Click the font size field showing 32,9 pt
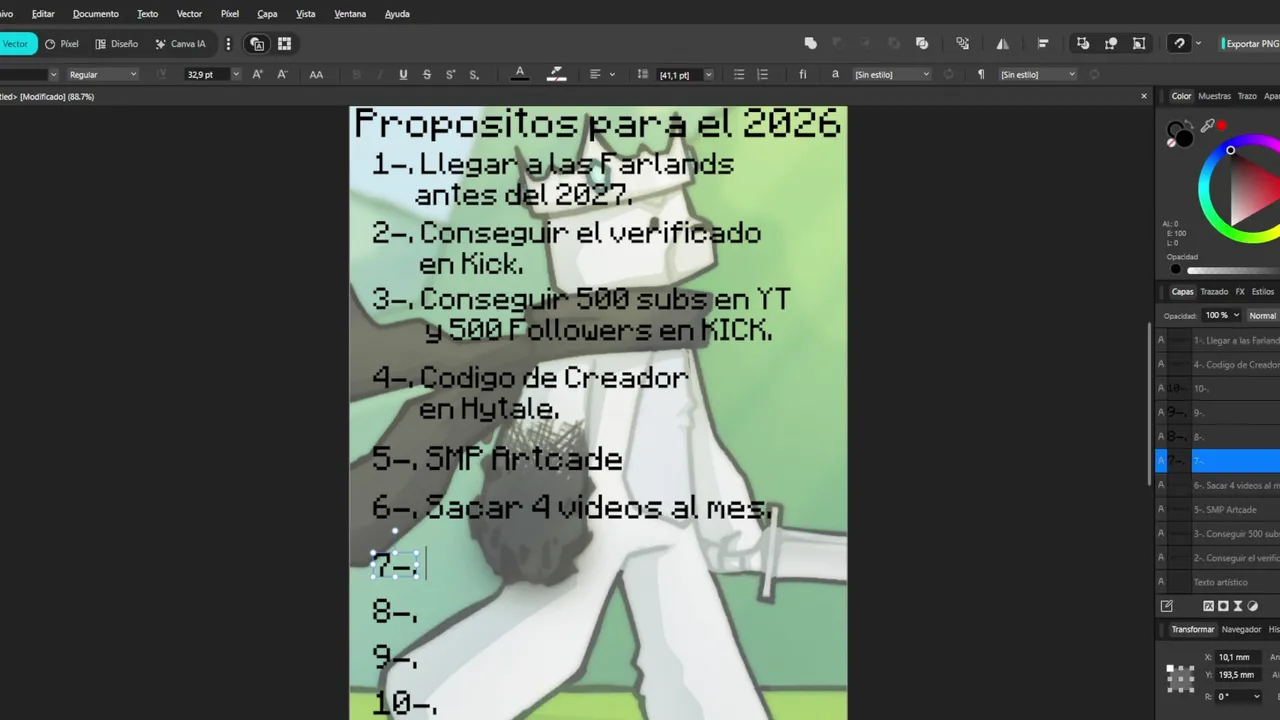Image resolution: width=1280 pixels, height=720 pixels. [x=205, y=74]
